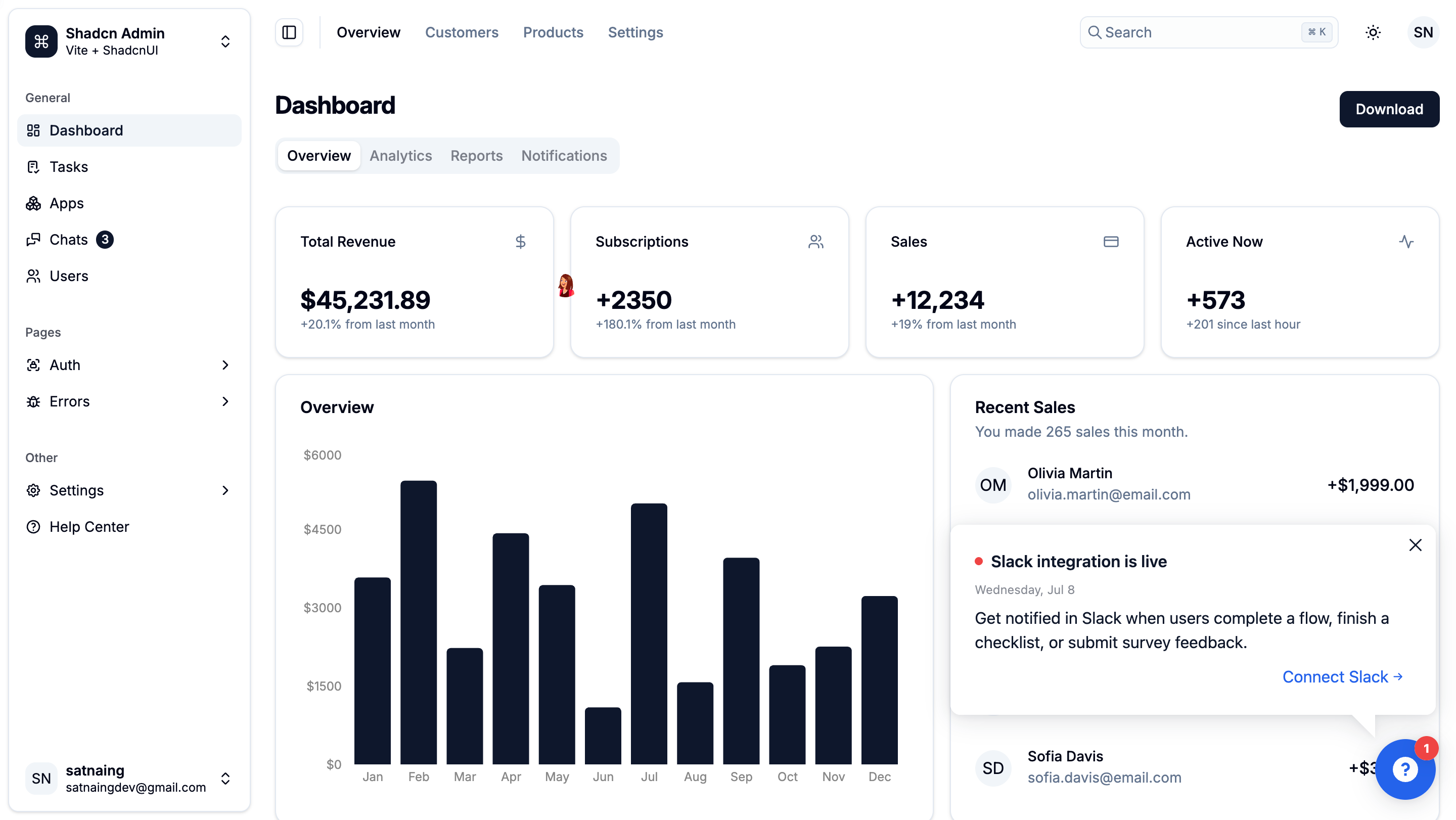This screenshot has height=820, width=1456.
Task: Open the Customers top nav item
Action: pos(462,32)
